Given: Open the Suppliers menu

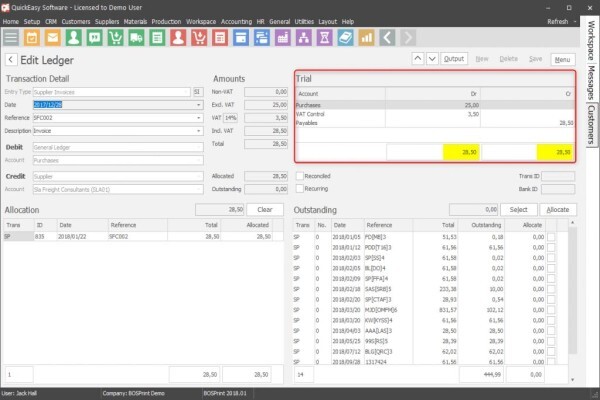Looking at the screenshot, I should pos(107,22).
